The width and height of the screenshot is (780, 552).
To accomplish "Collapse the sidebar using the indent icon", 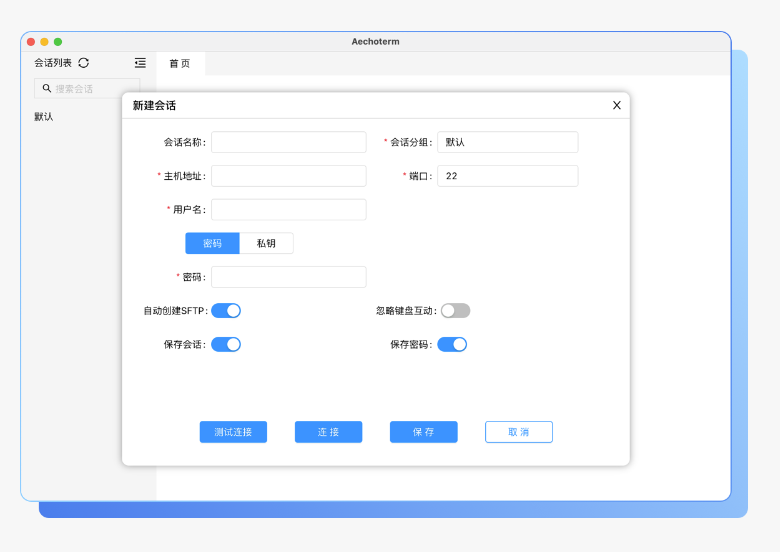I will pyautogui.click(x=140, y=63).
